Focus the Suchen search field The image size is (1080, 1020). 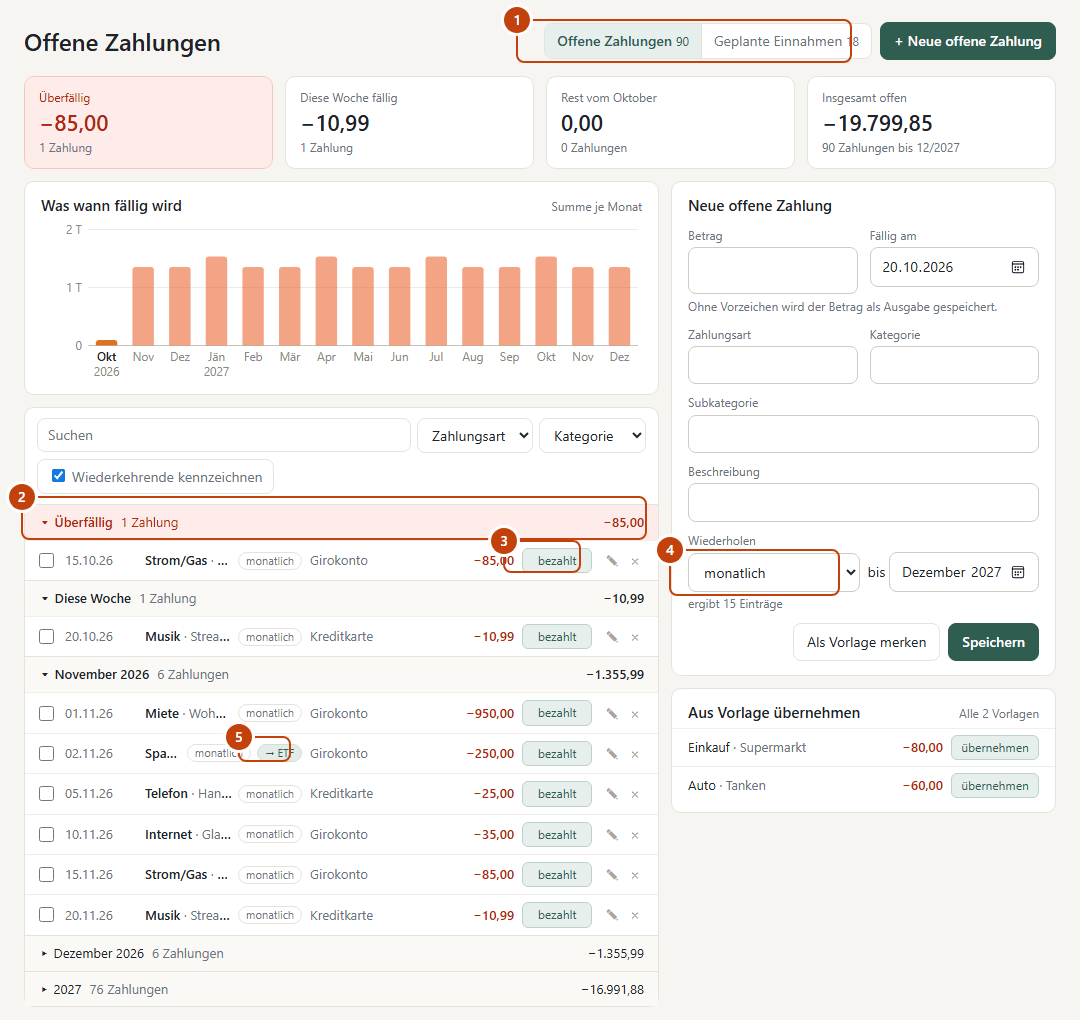pos(224,435)
